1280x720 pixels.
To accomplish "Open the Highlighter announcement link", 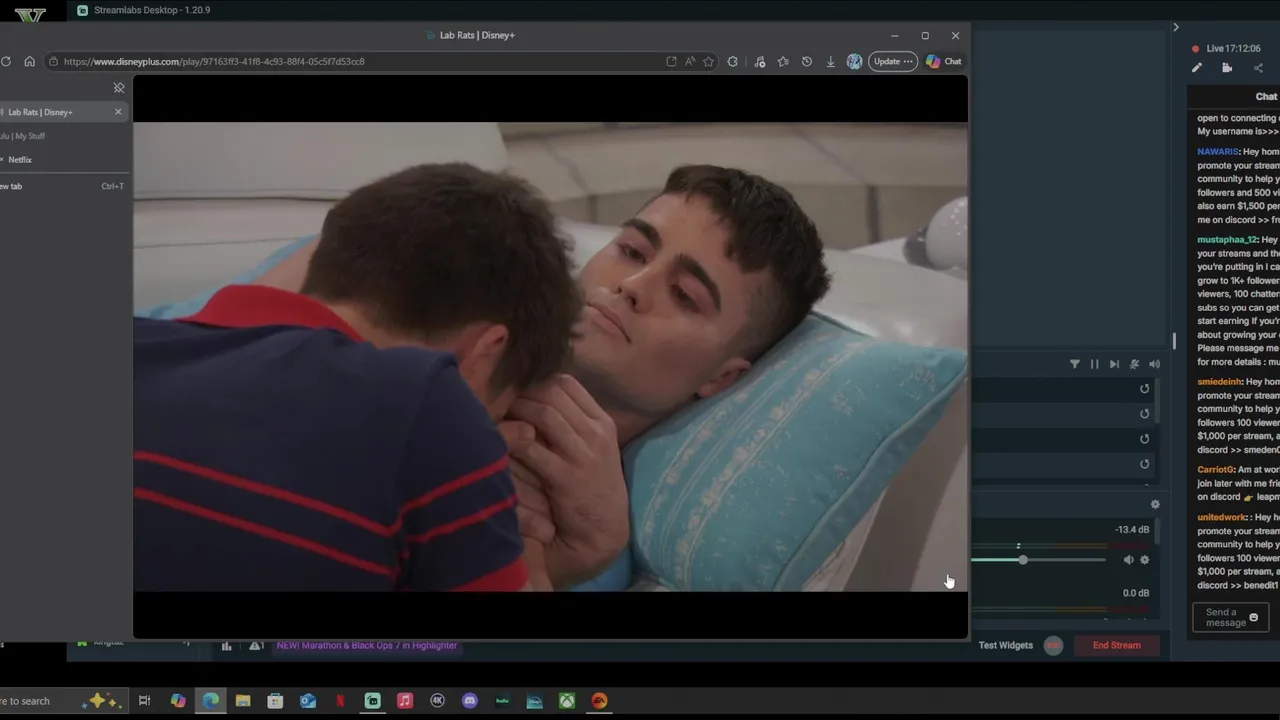I will pyautogui.click(x=367, y=645).
